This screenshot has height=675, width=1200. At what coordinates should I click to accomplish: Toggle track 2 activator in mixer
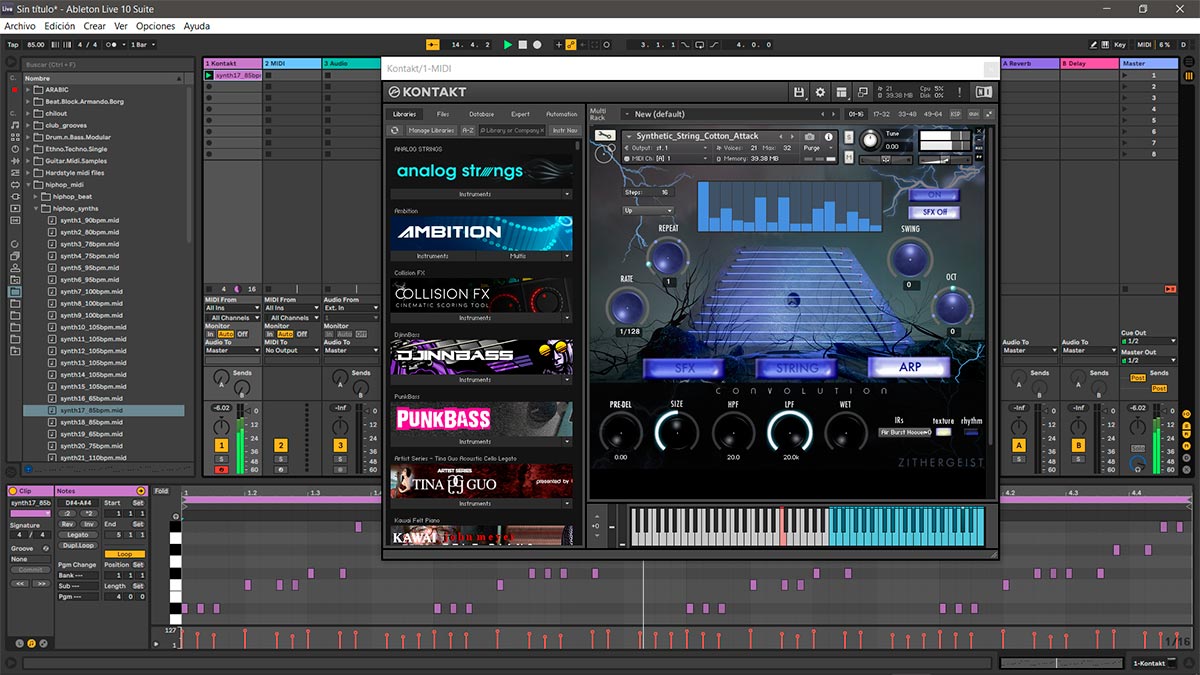pyautogui.click(x=280, y=445)
